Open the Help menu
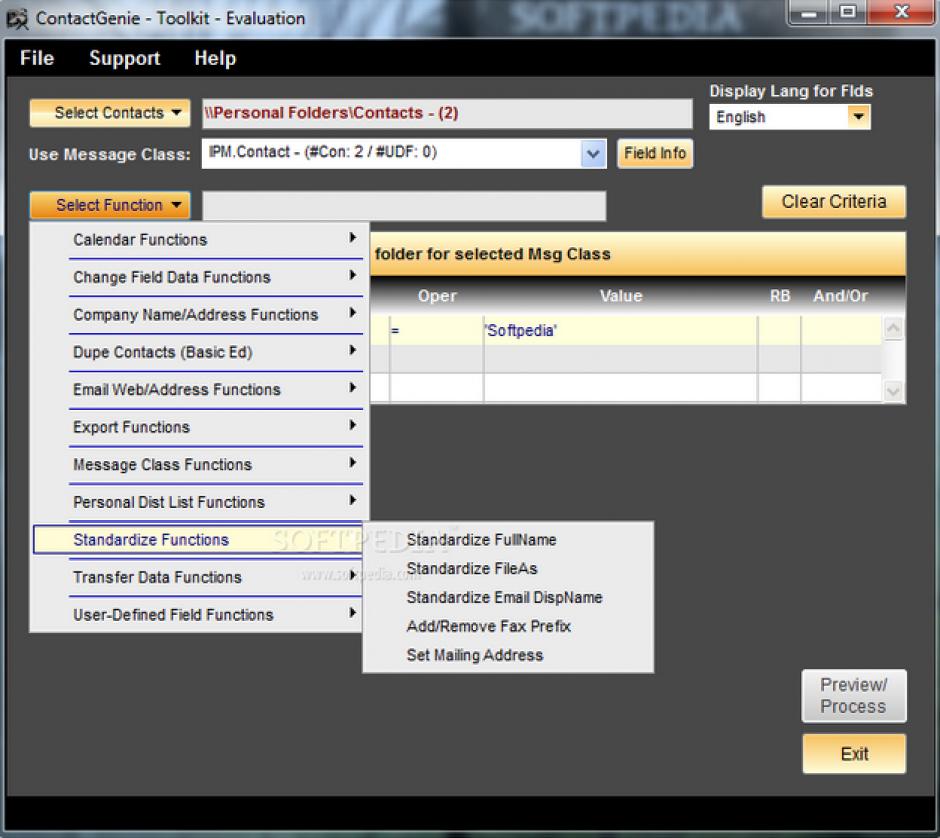940x838 pixels. (x=215, y=58)
